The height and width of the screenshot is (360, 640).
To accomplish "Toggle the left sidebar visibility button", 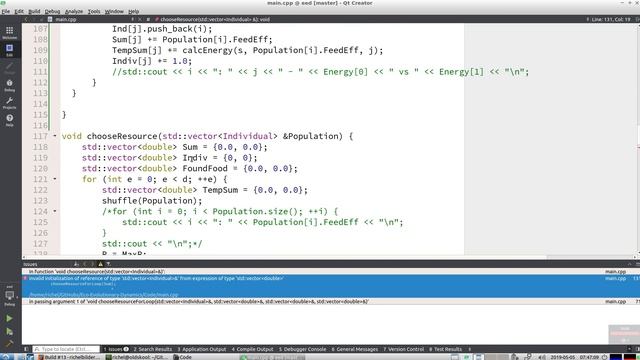I will point(26,349).
